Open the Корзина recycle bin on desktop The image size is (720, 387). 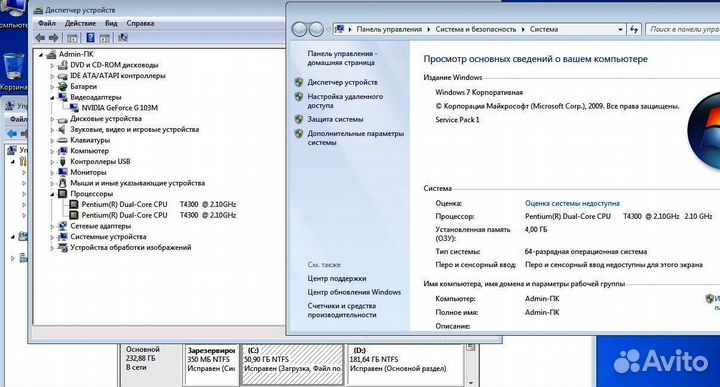coord(13,71)
